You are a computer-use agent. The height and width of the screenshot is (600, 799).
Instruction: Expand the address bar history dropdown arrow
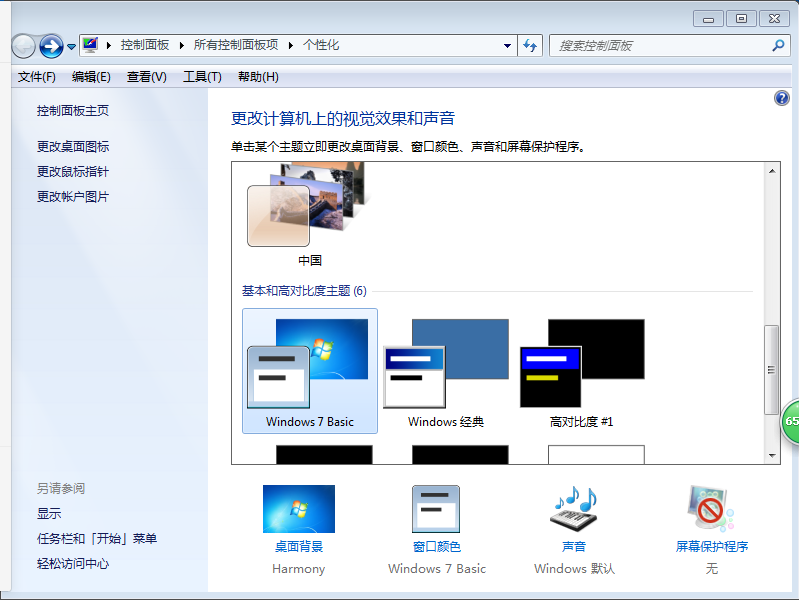tap(507, 46)
